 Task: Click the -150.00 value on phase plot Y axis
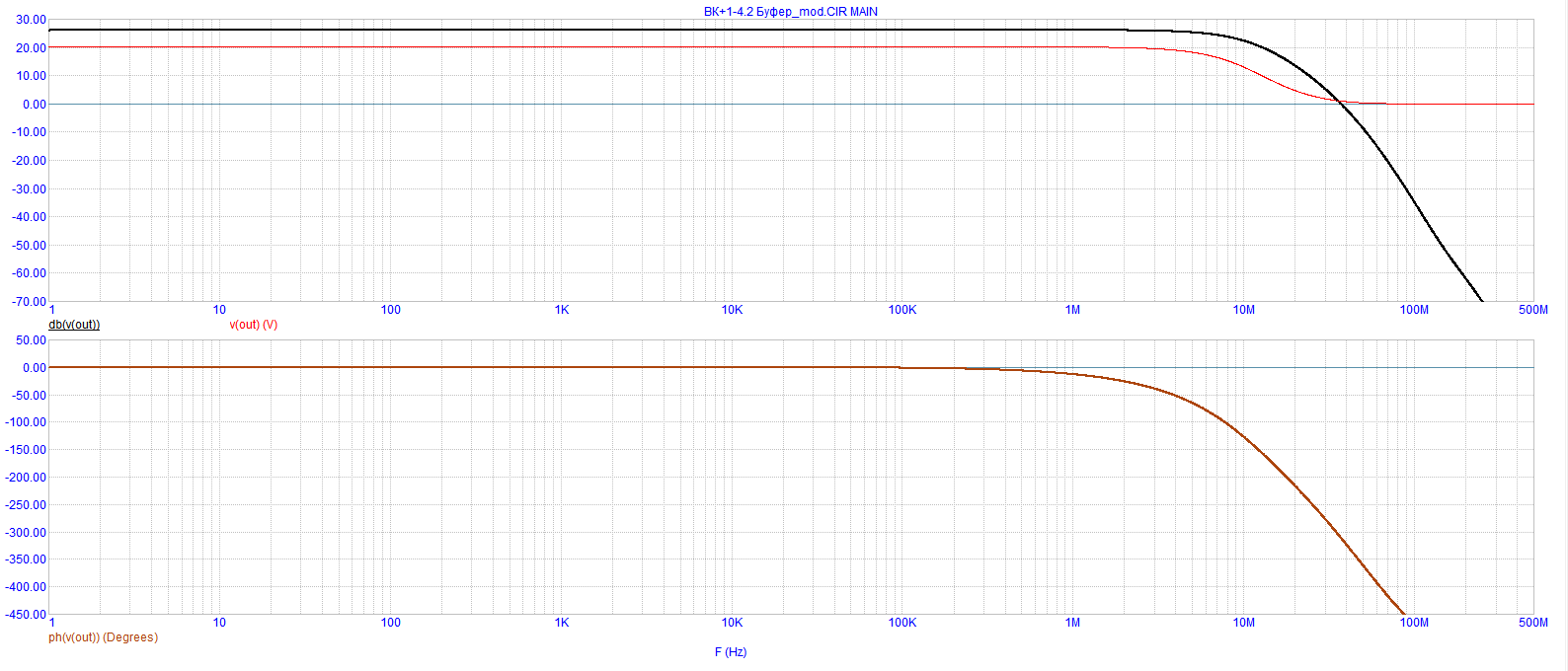26,450
